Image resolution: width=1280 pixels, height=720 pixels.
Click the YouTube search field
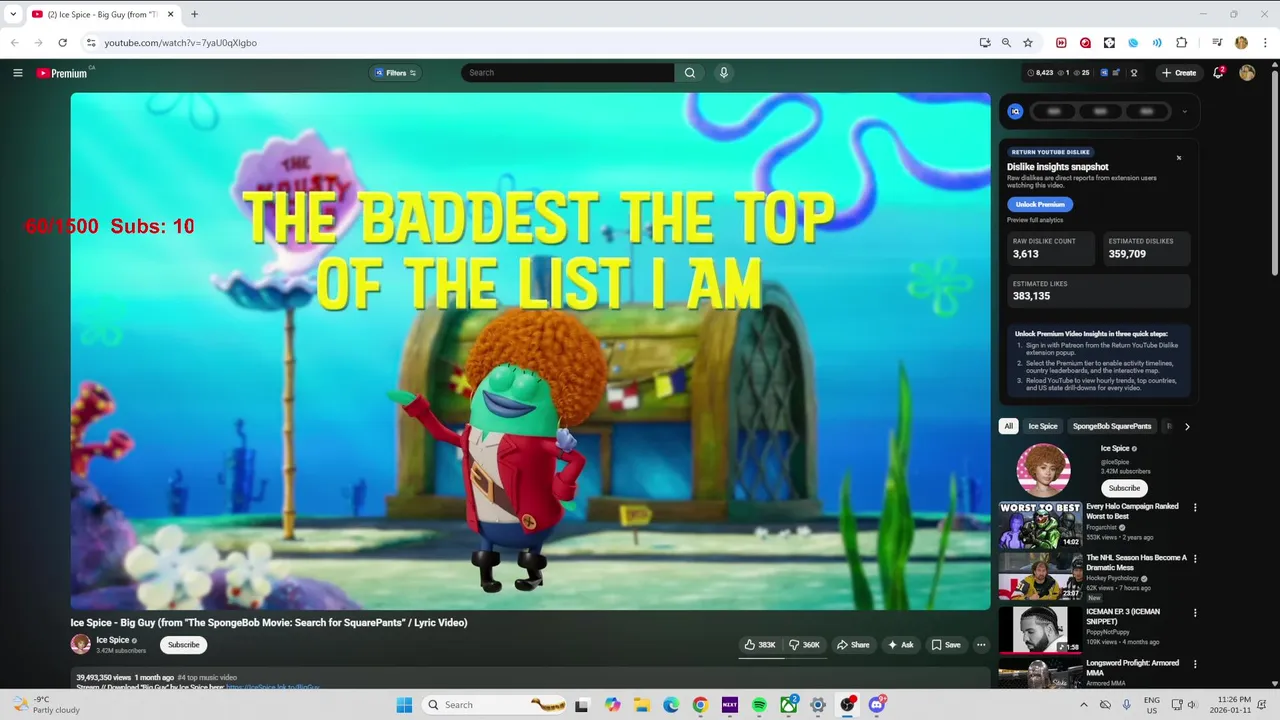pos(567,73)
